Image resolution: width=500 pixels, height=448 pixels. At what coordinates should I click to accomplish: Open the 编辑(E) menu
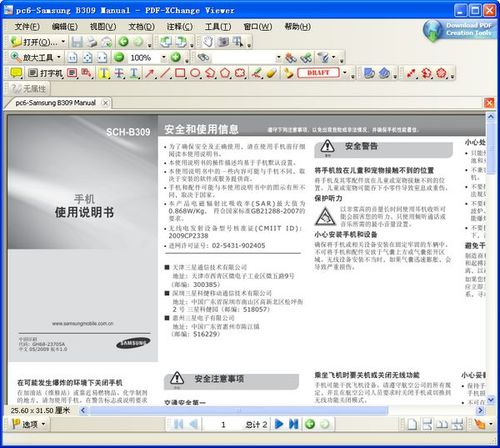[x=65, y=27]
